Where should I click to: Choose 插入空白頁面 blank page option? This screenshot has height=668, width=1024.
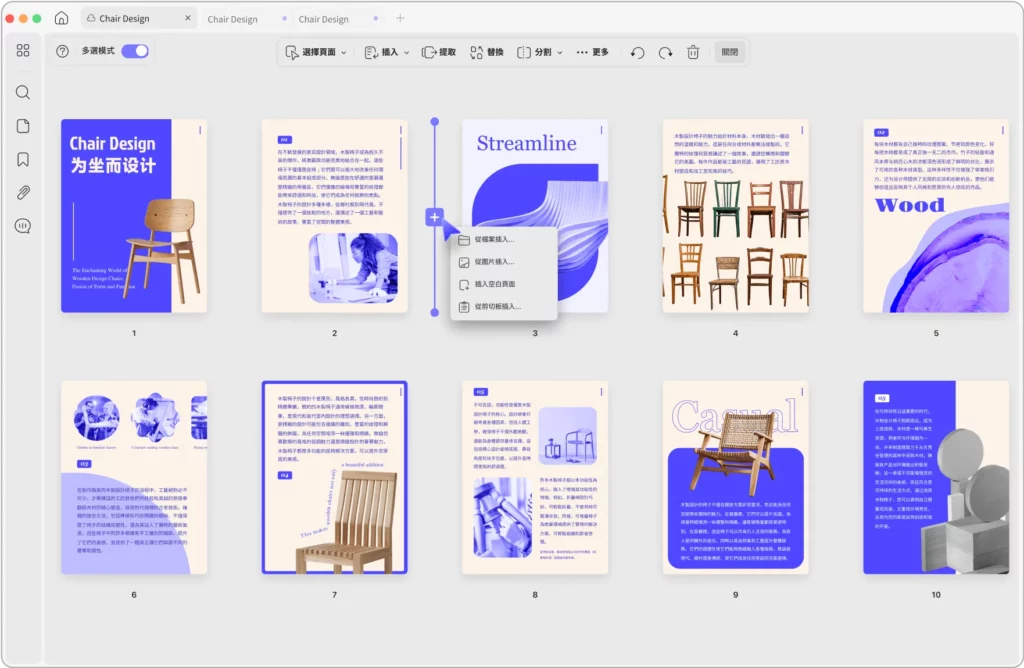click(496, 284)
